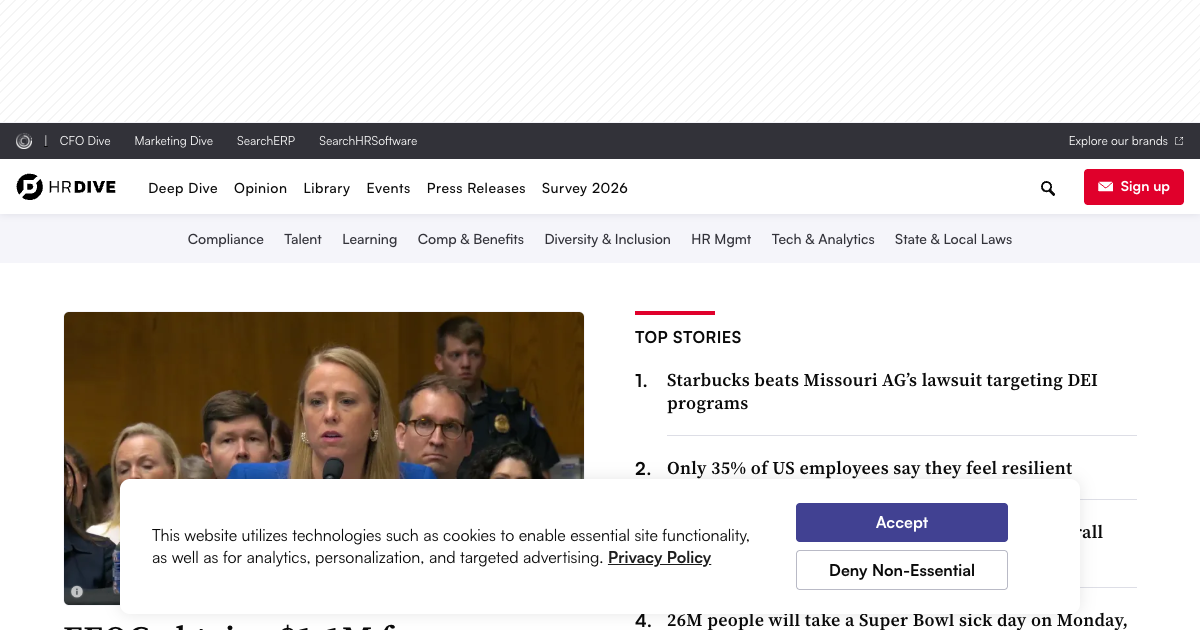Screen dimensions: 1200x630
Task: Open the Deep Dive menu item
Action: [x=182, y=188]
